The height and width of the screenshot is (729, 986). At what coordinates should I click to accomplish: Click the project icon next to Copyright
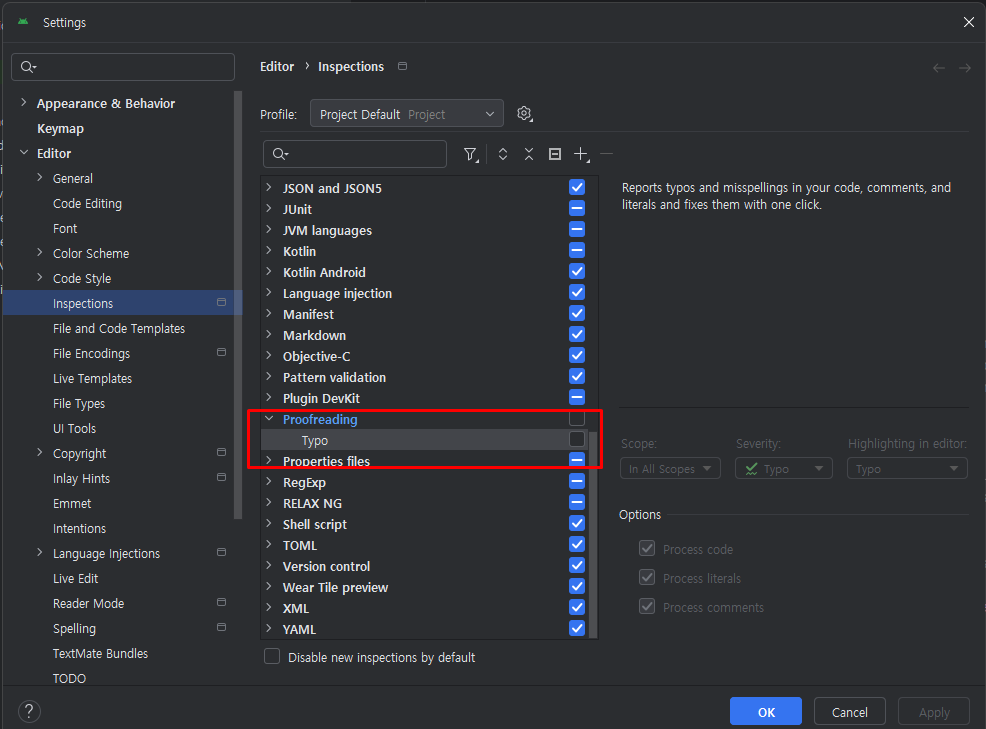[x=221, y=452]
